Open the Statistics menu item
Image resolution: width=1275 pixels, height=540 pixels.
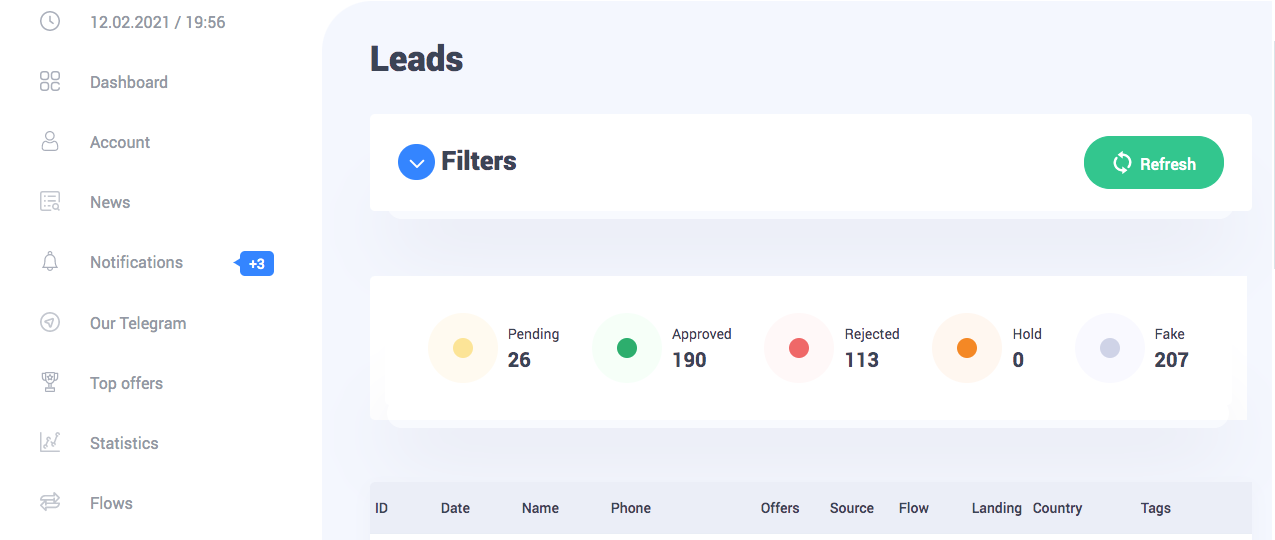(124, 443)
